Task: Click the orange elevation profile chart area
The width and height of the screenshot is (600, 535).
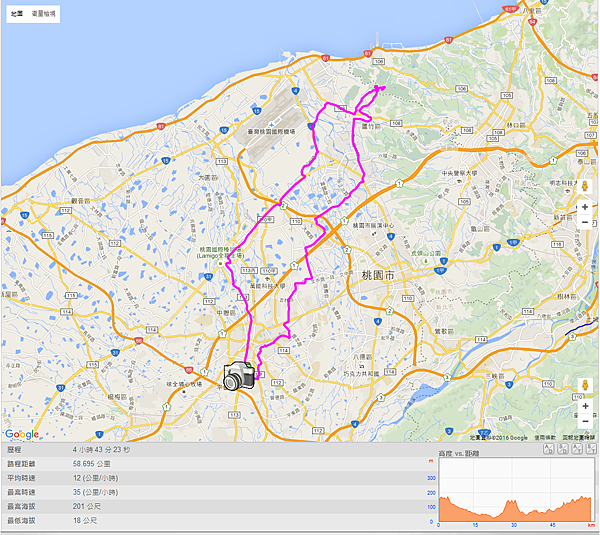Action: 515,511
